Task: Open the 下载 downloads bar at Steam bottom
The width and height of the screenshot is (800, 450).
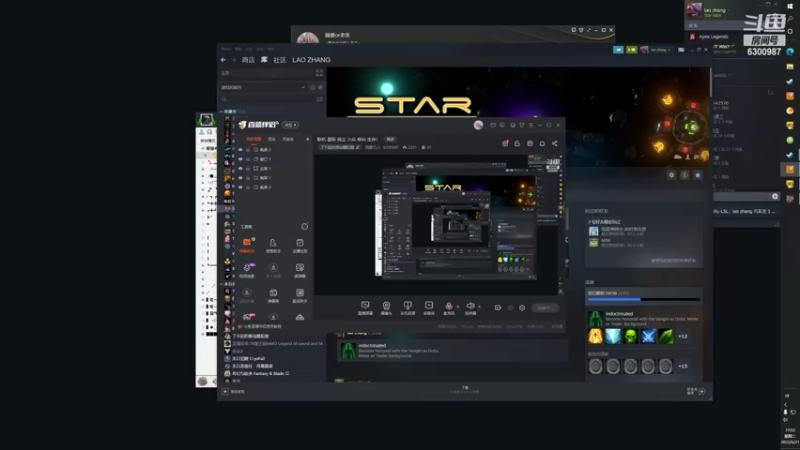Action: coord(464,390)
